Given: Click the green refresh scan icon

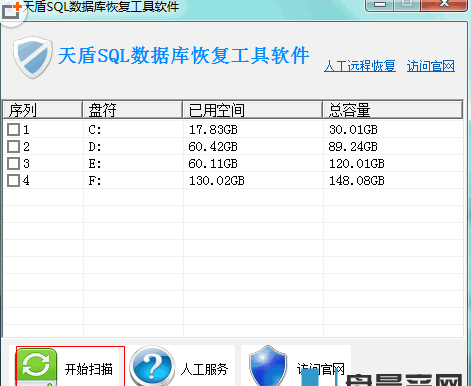Looking at the screenshot, I should (x=37, y=367).
